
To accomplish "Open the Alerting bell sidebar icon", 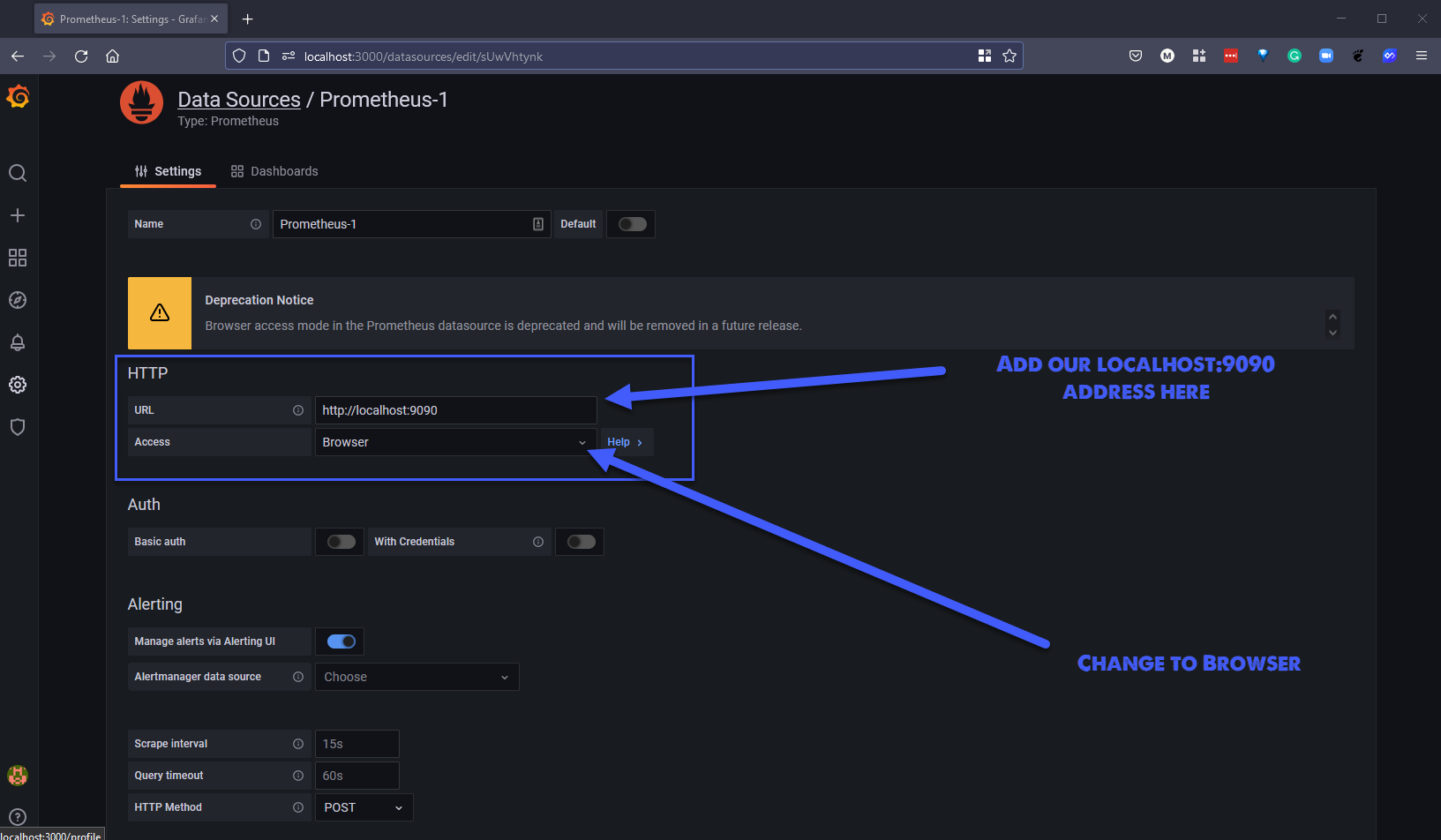I will tap(18, 342).
